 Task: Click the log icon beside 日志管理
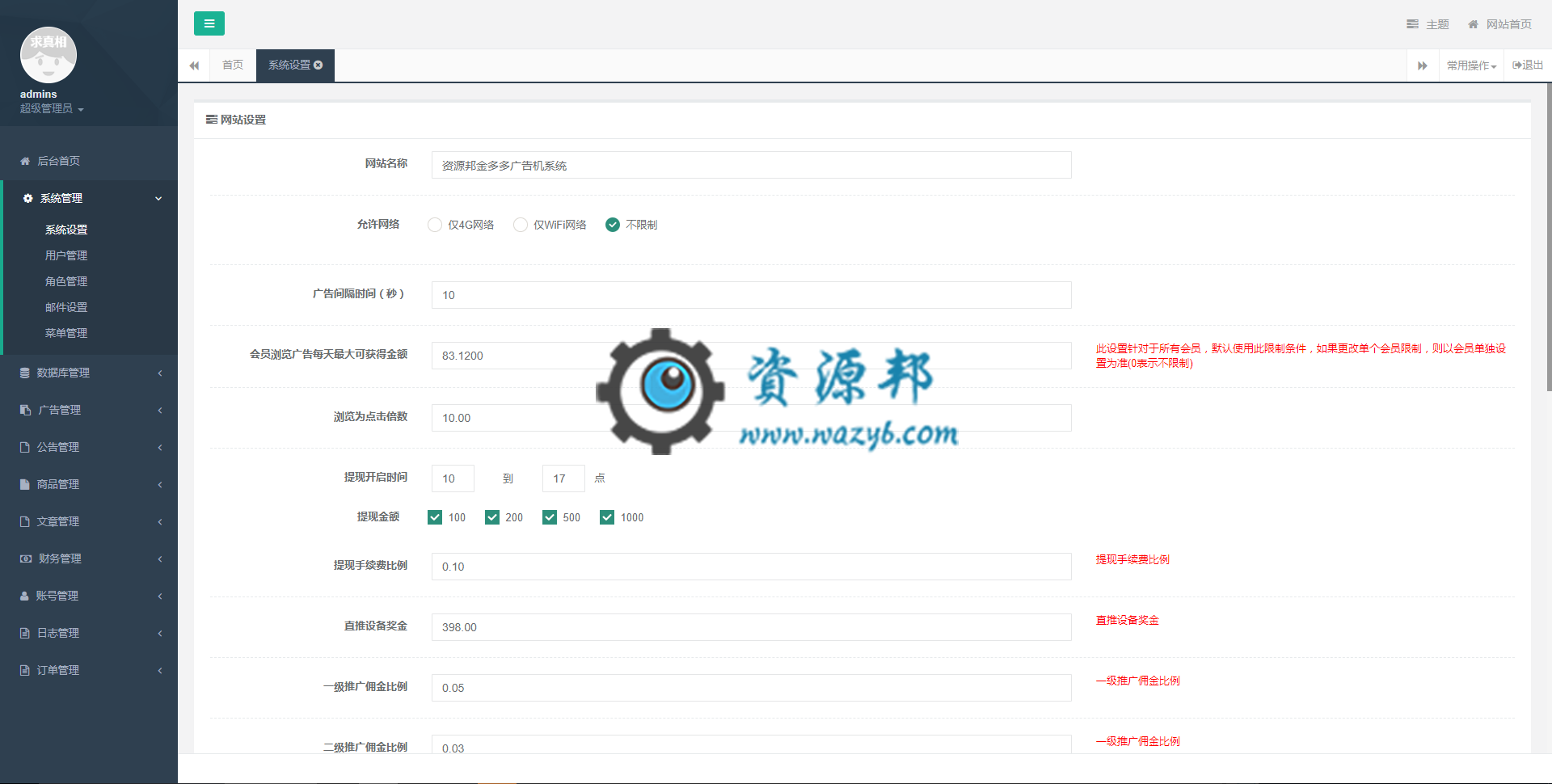click(25, 633)
